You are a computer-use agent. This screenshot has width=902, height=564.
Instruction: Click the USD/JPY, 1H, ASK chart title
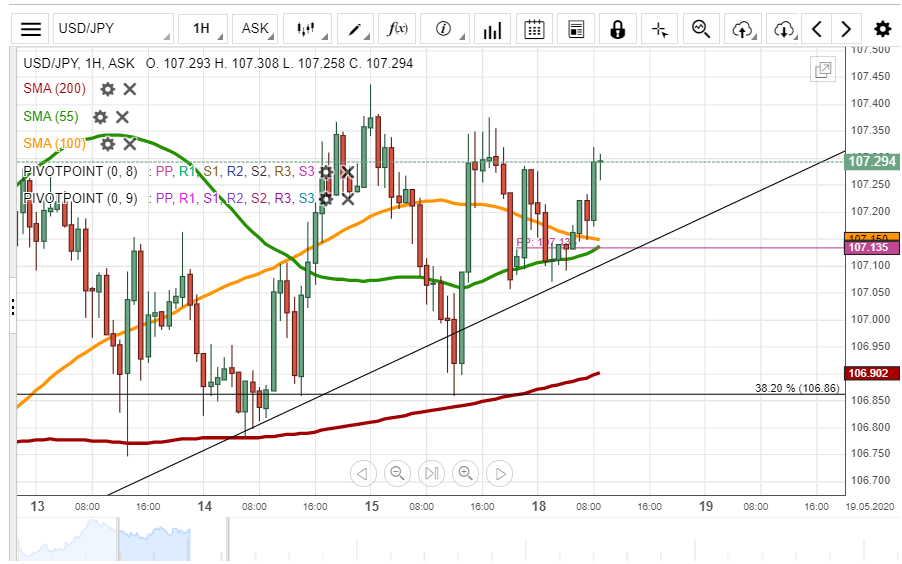coord(79,63)
